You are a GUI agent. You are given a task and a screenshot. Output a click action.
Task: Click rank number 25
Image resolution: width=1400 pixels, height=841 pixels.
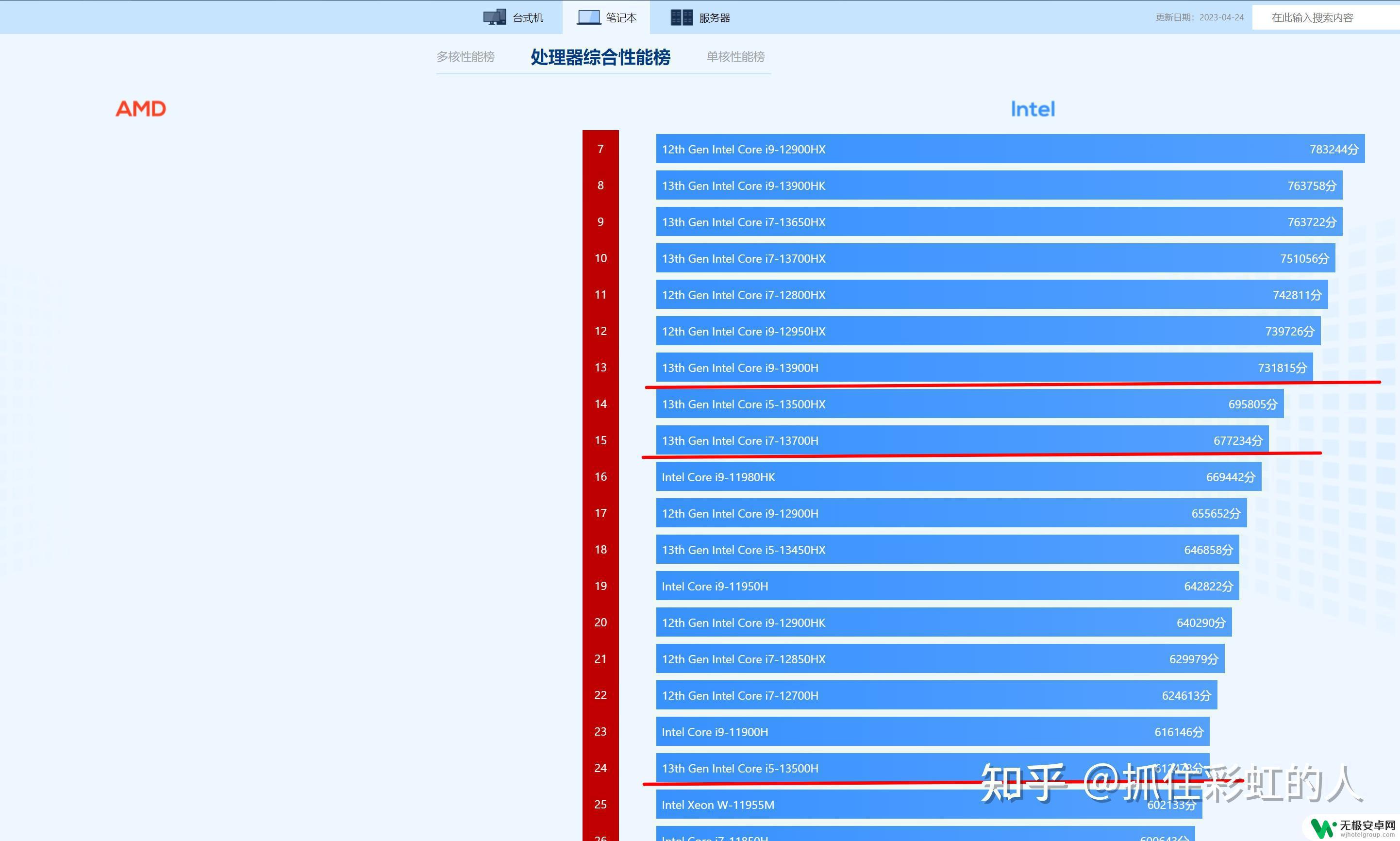[600, 804]
